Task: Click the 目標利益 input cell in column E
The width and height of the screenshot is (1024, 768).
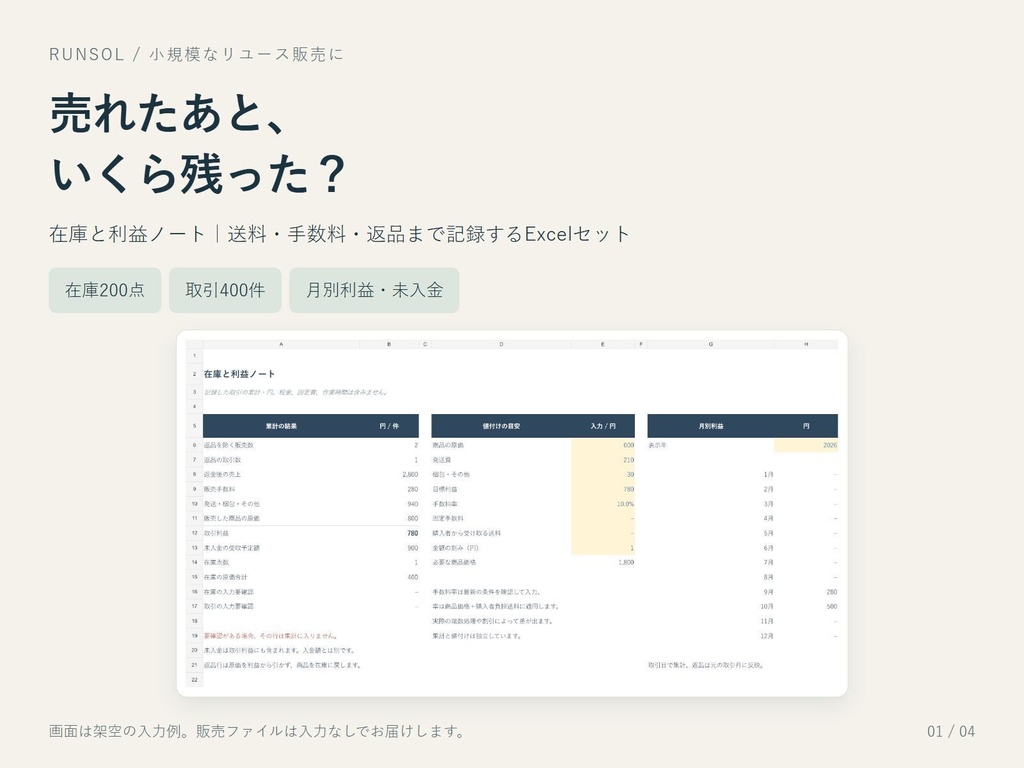Action: pyautogui.click(x=603, y=489)
